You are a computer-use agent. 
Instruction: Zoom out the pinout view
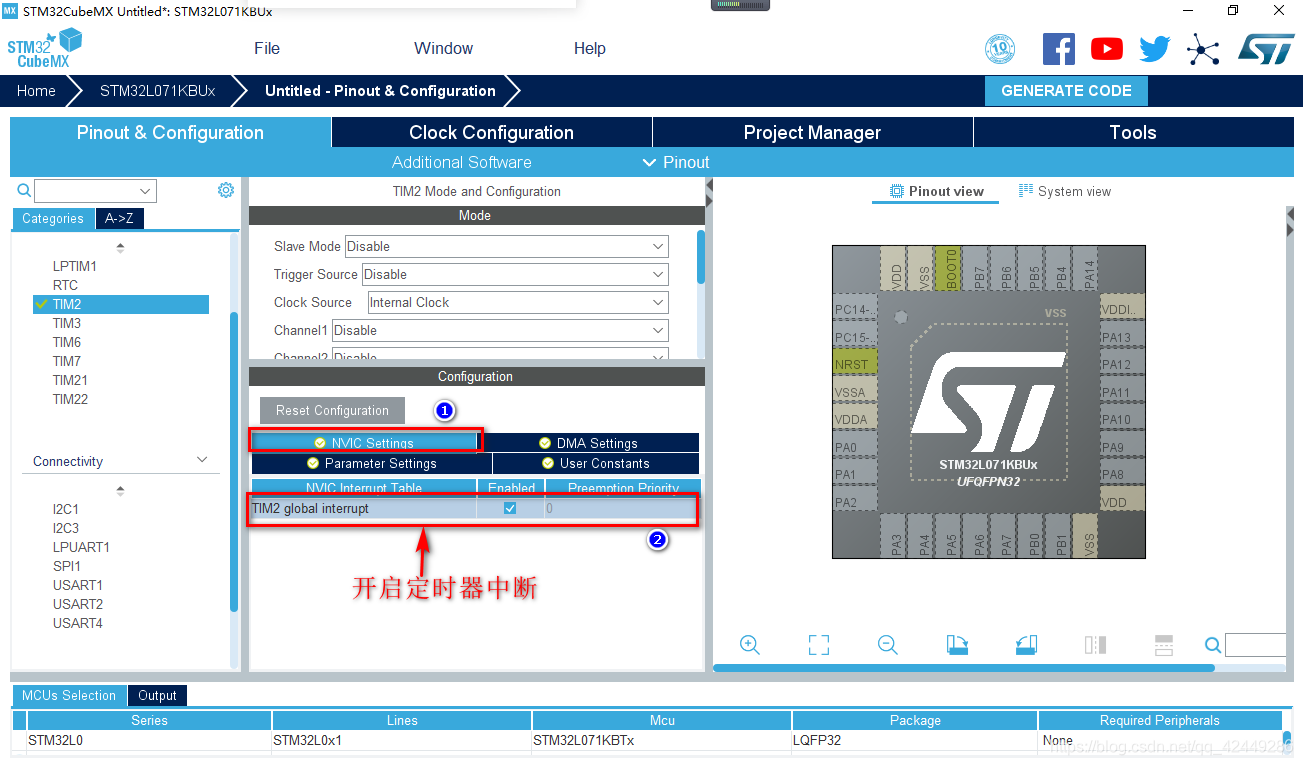pyautogui.click(x=888, y=645)
